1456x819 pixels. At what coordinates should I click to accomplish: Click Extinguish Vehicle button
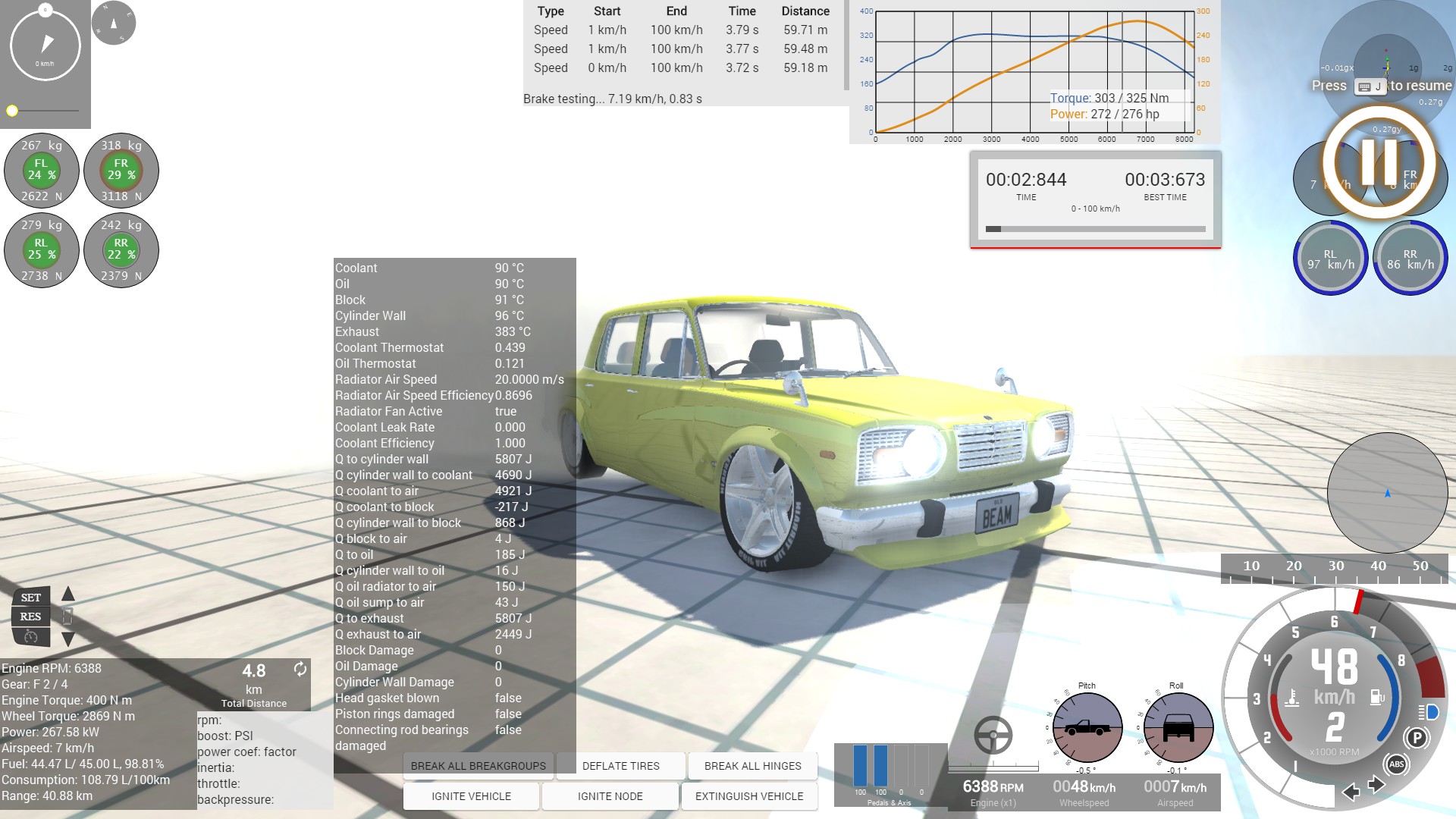748,796
